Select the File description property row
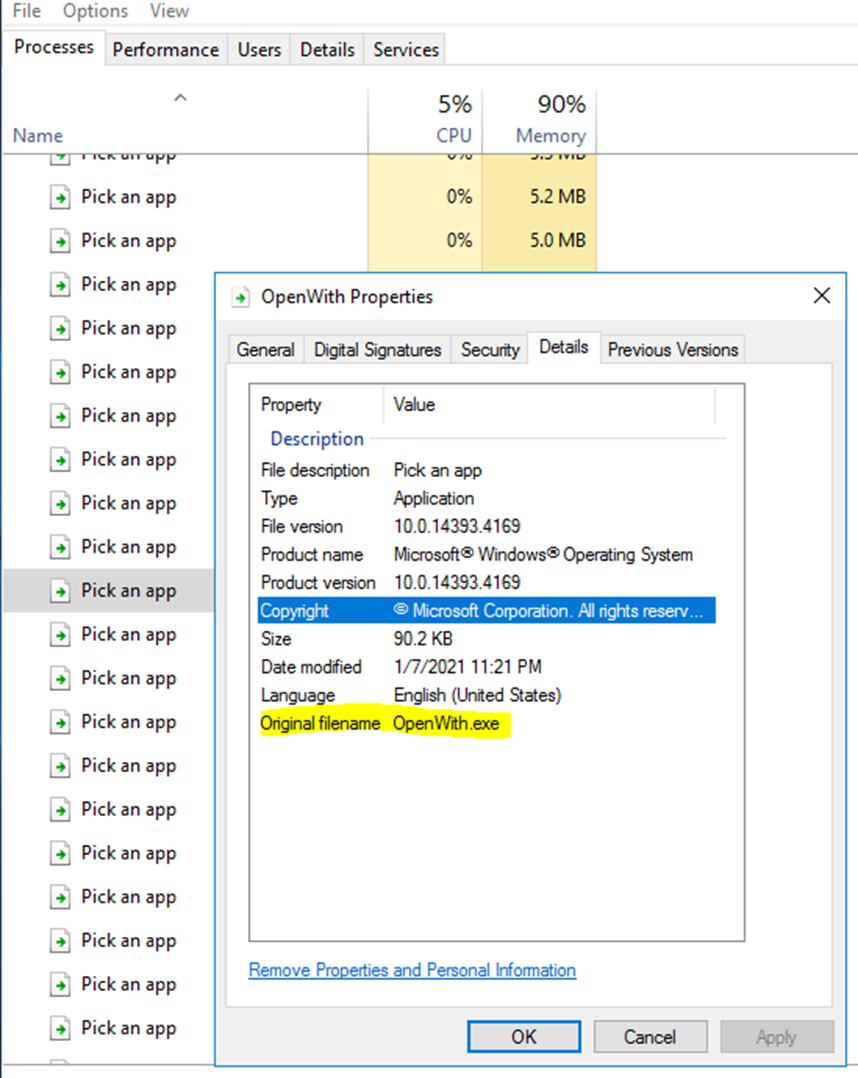The width and height of the screenshot is (858, 1078). point(487,470)
